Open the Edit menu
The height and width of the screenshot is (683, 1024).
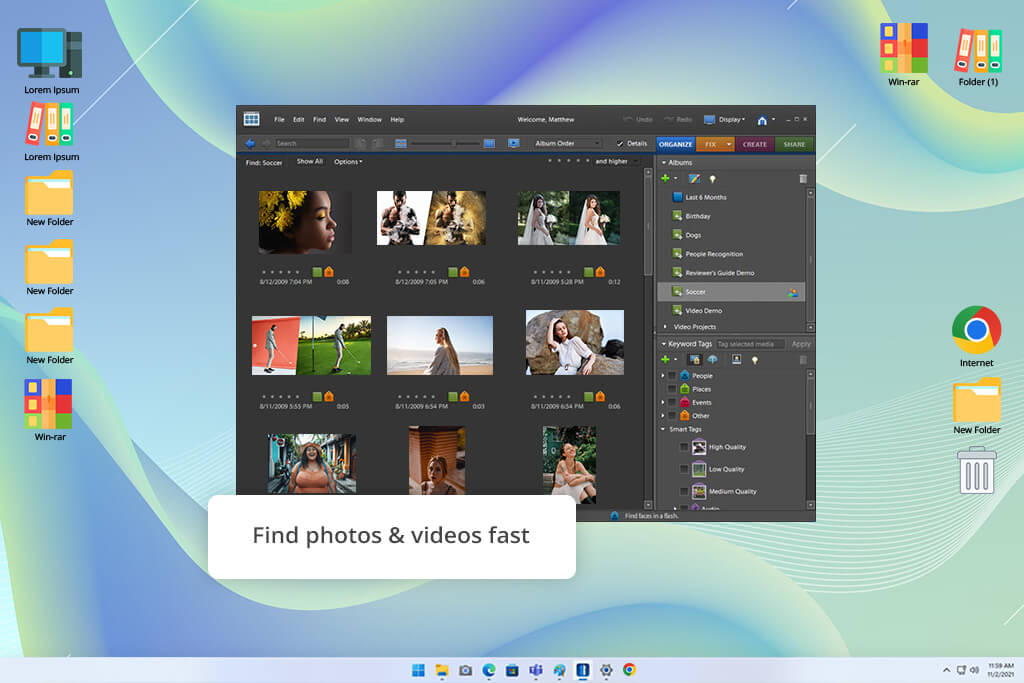tap(298, 119)
